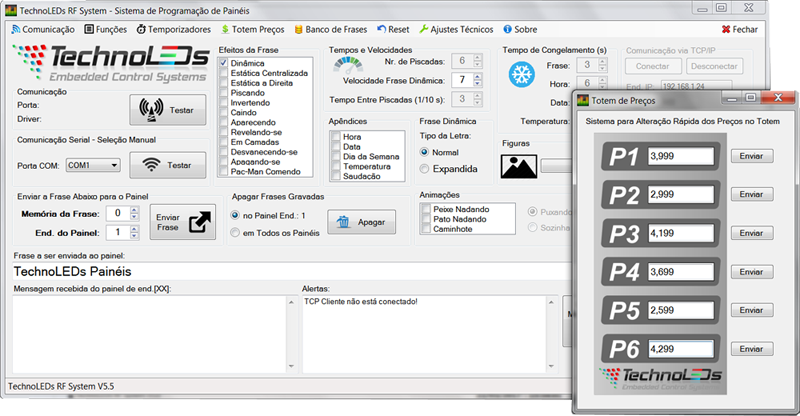Click 'TCP Cliente não está conectado!' alert text

point(361,302)
